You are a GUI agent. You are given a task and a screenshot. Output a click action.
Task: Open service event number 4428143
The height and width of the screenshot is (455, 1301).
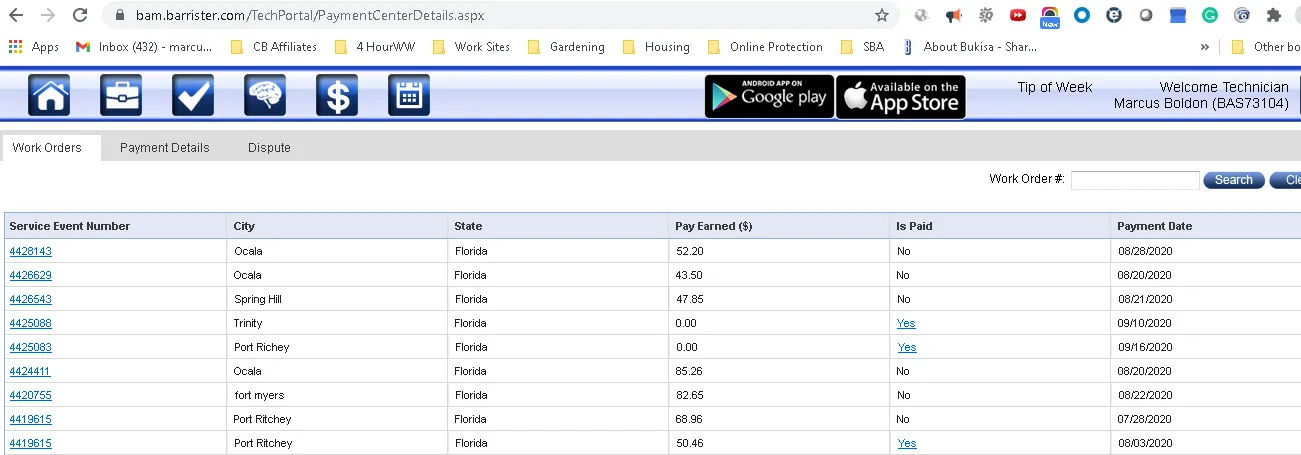pos(30,251)
